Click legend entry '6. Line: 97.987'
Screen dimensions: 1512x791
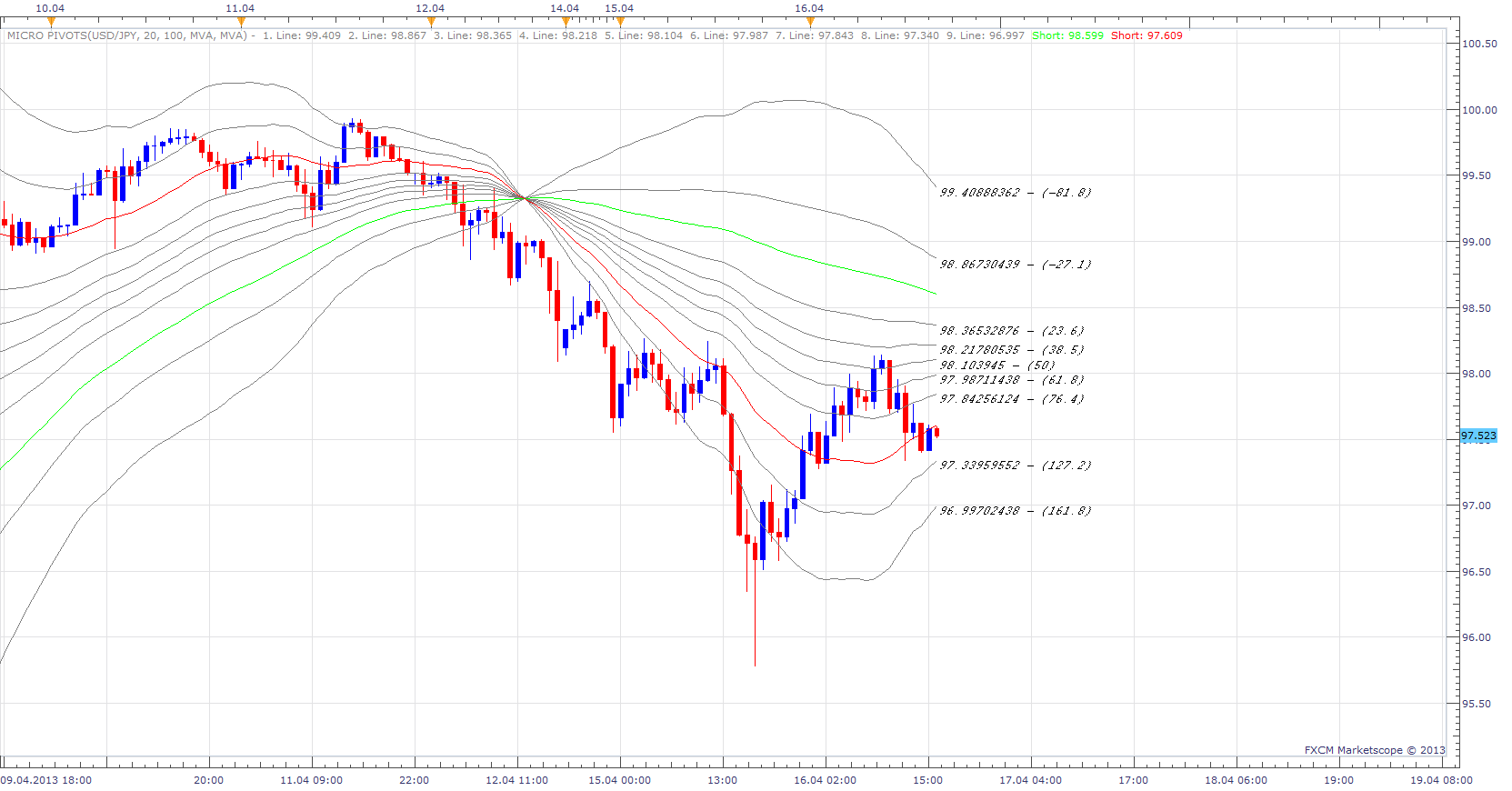(x=729, y=35)
